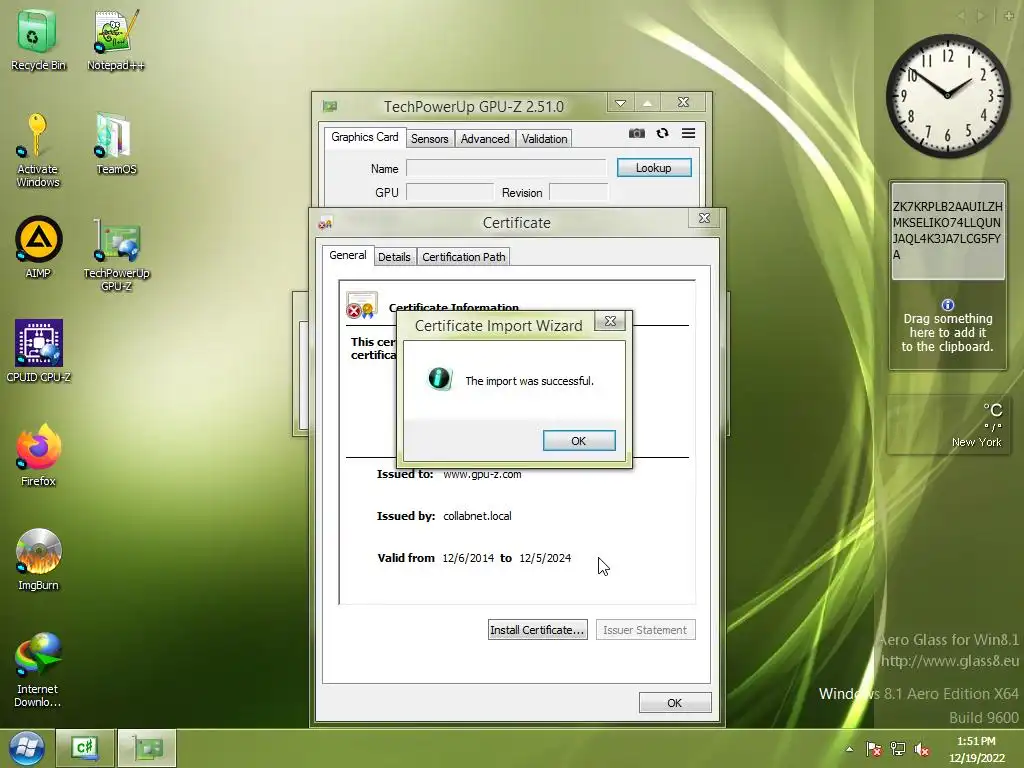Click 'The import was successful.' message
The image size is (1024, 768).
click(x=530, y=381)
